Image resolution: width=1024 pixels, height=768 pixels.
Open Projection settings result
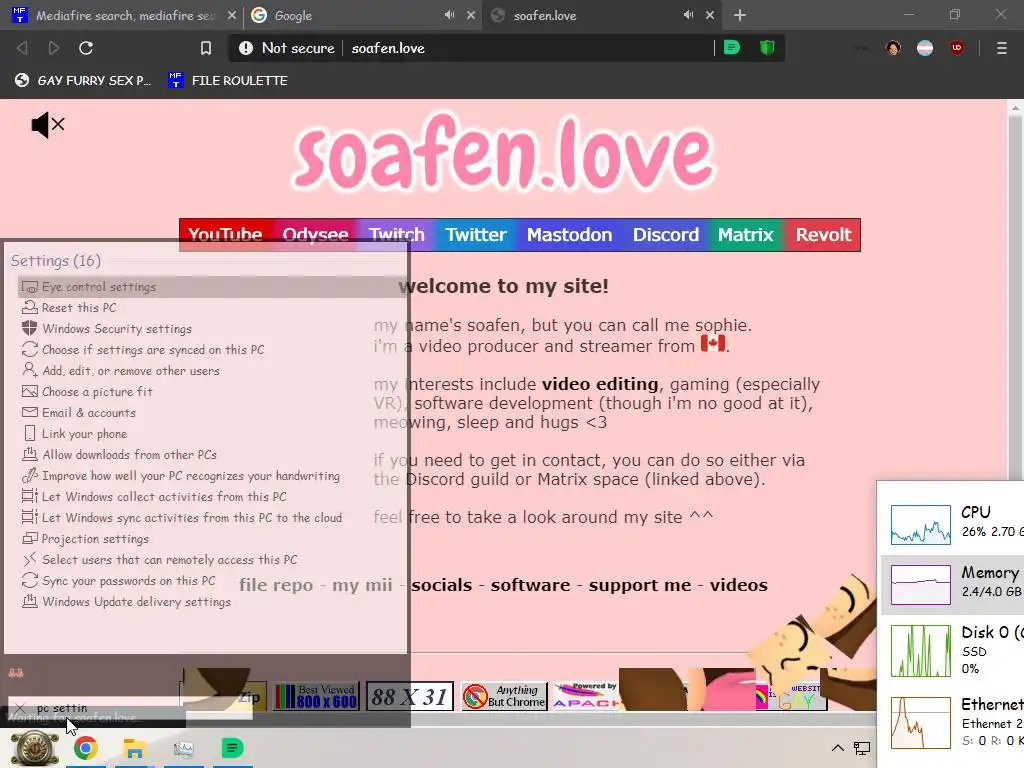coord(212,539)
